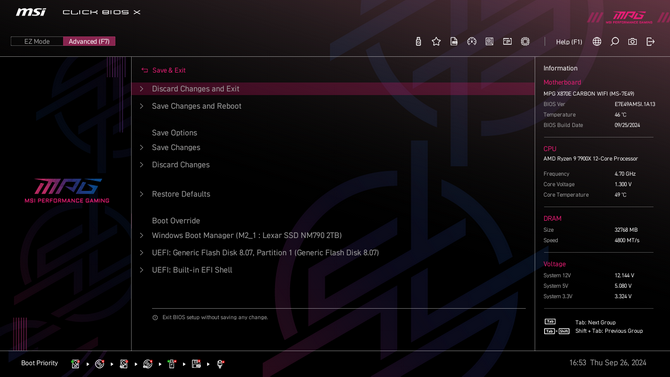Screen dimensions: 670x377
Task: Click the System 12V value 12.144 V
Action: [x=624, y=276]
